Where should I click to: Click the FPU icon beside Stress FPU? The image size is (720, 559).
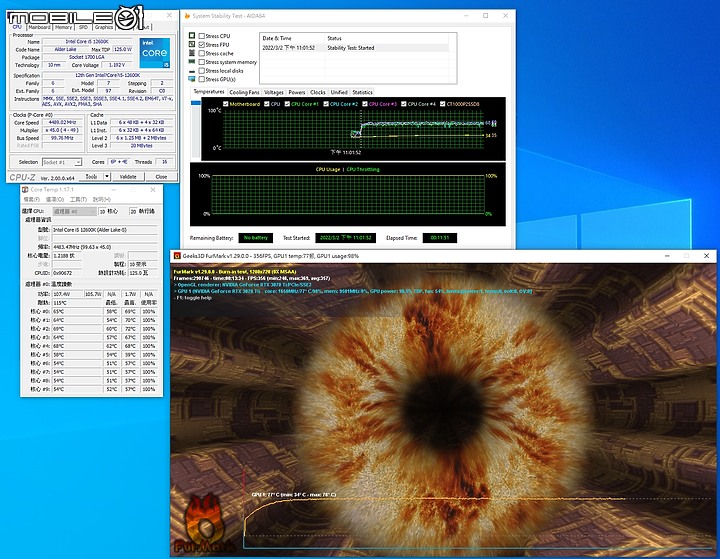[192, 44]
